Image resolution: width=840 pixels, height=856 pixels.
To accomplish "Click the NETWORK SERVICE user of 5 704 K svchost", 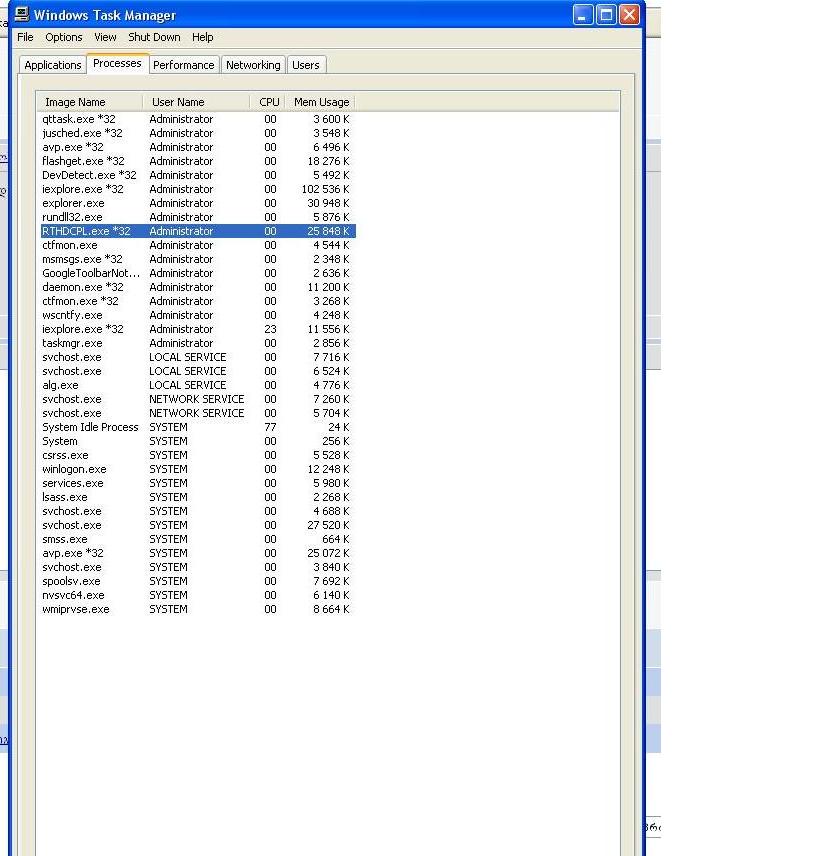I will tap(196, 413).
